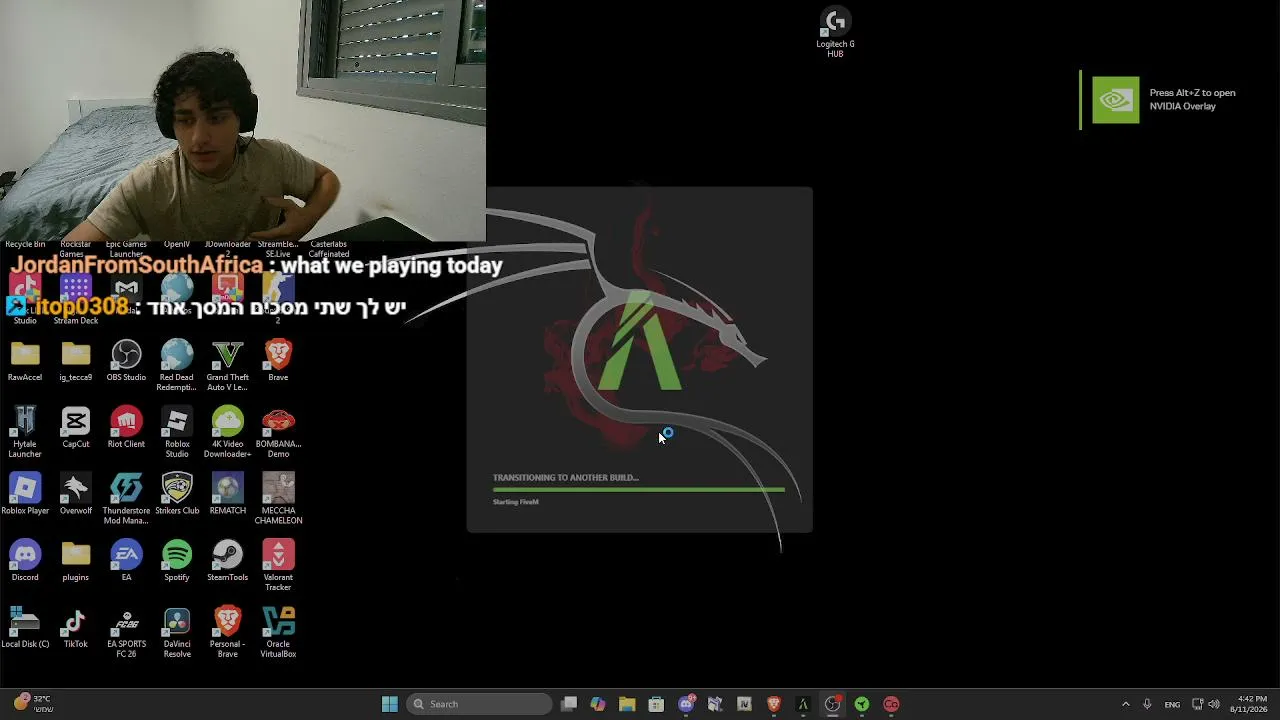
Task: Open the network status tray icon
Action: pos(1197,704)
